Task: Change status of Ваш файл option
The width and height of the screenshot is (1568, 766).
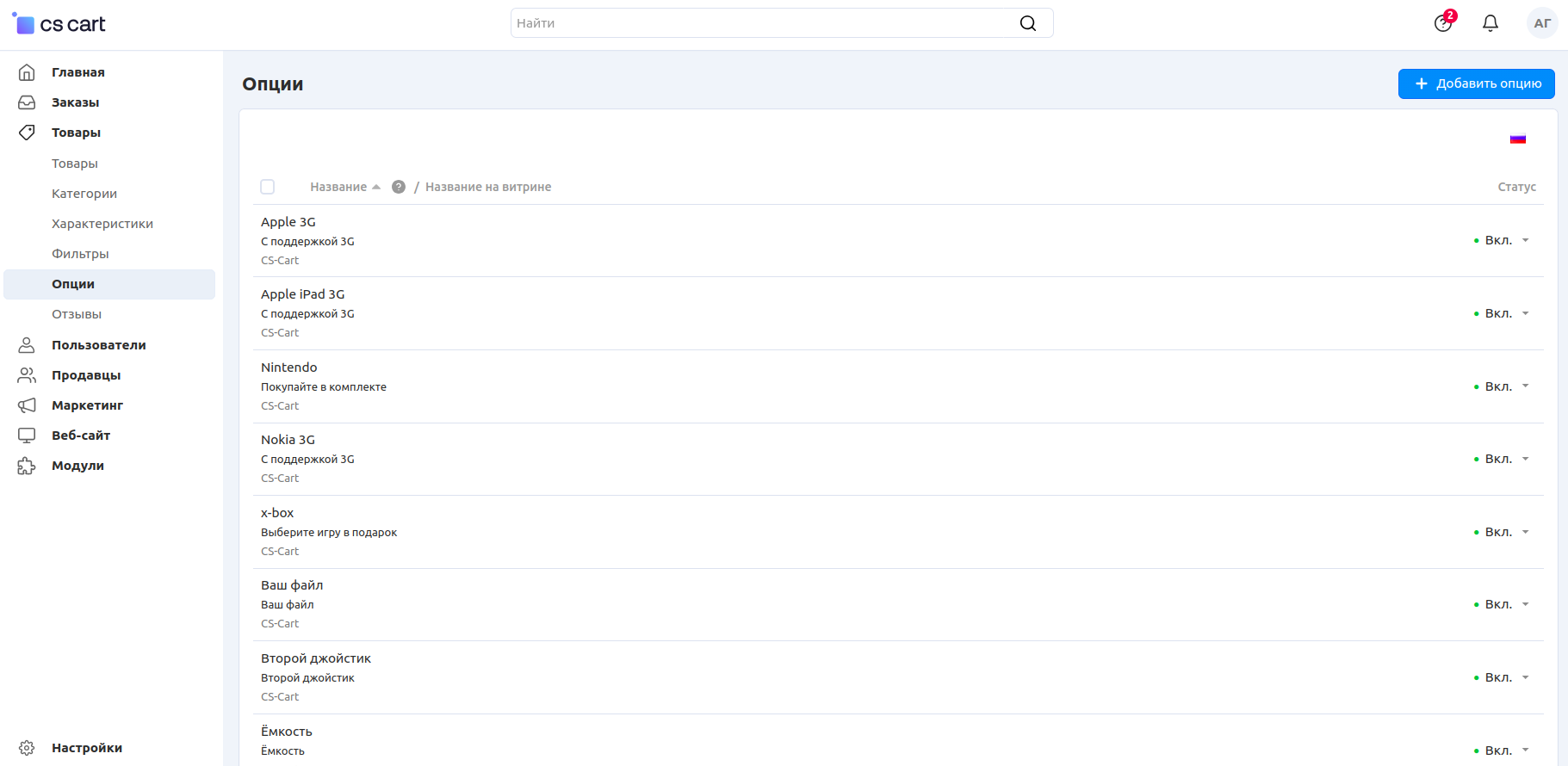Action: [x=1503, y=604]
